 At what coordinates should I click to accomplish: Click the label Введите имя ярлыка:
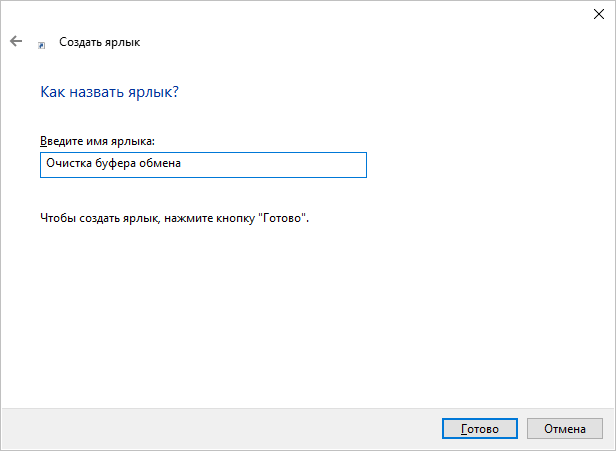[98, 142]
